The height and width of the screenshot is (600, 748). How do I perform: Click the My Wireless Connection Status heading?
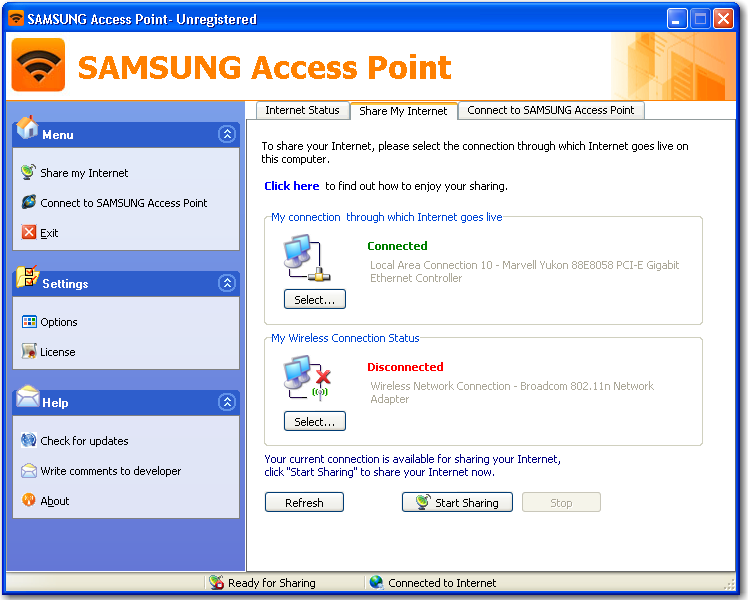[345, 338]
